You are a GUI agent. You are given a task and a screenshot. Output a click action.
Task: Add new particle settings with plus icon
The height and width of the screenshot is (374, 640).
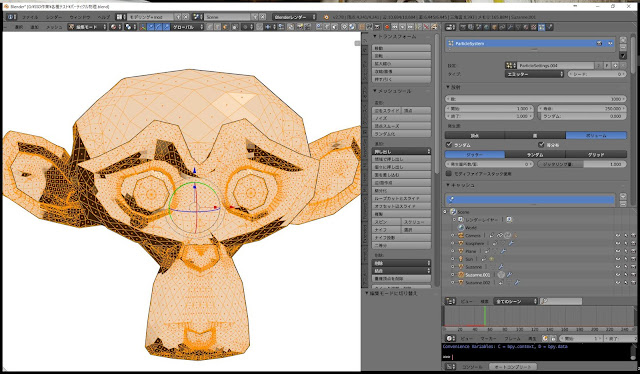point(615,66)
